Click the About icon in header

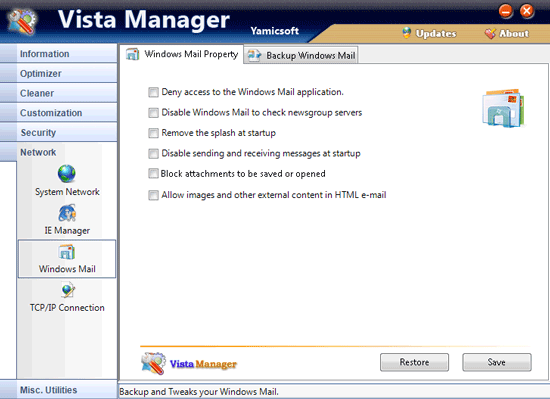pyautogui.click(x=490, y=33)
